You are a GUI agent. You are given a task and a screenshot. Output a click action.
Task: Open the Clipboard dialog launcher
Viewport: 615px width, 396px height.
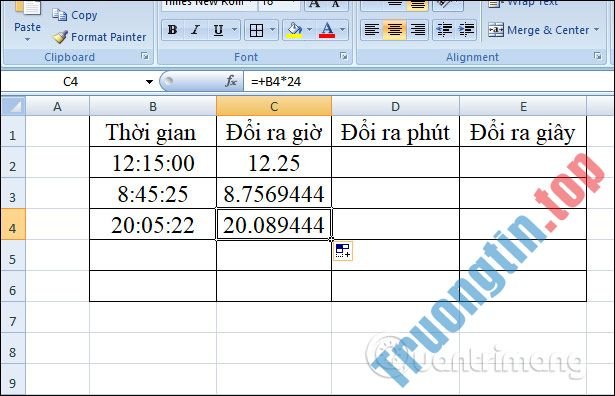click(145, 56)
